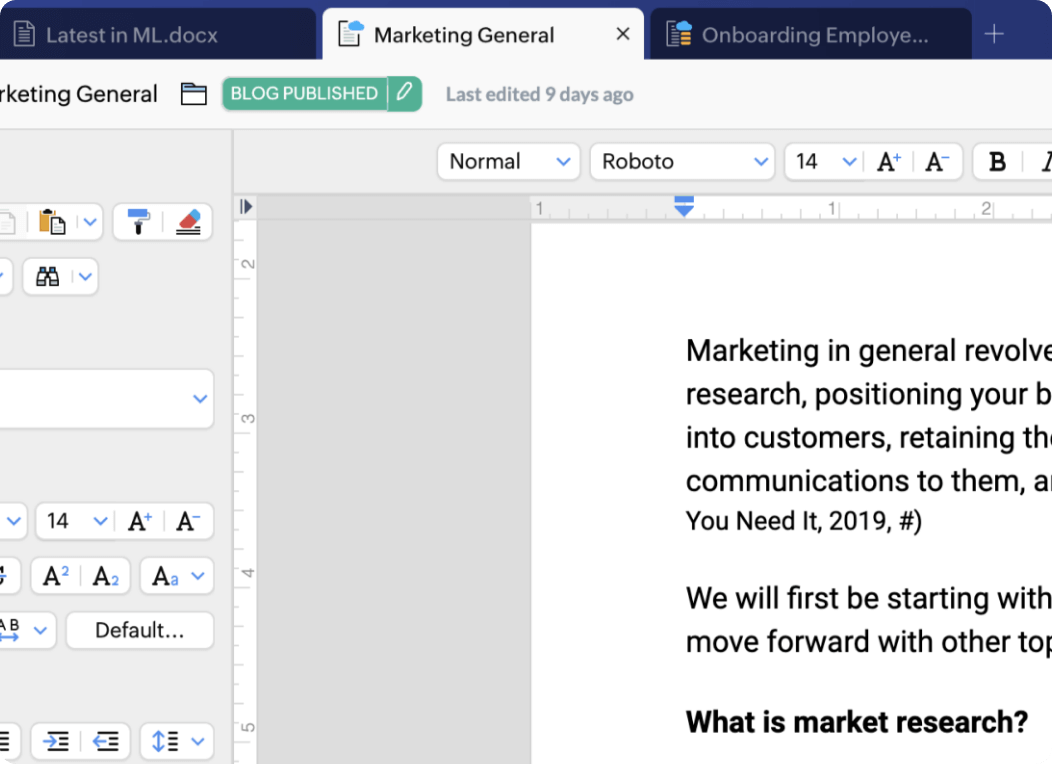
Task: Click the format painter roller icon
Action: point(139,222)
